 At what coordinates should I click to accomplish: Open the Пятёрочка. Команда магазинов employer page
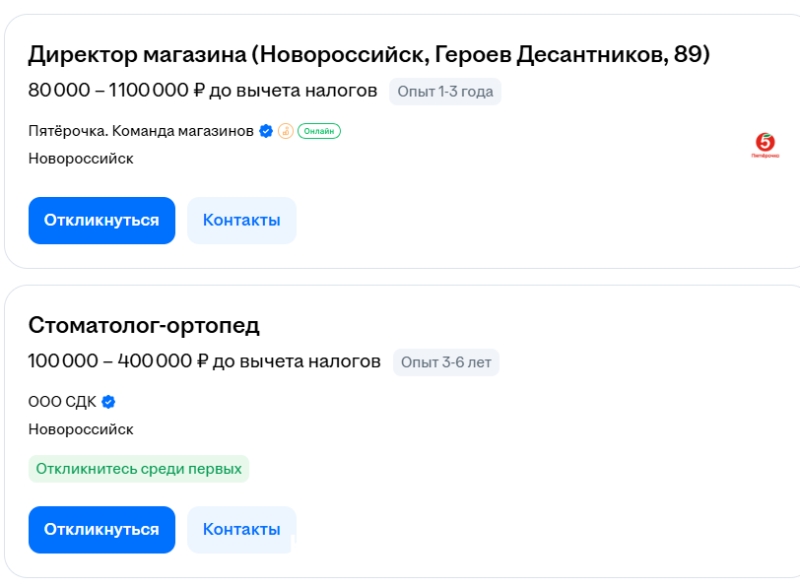pyautogui.click(x=141, y=131)
